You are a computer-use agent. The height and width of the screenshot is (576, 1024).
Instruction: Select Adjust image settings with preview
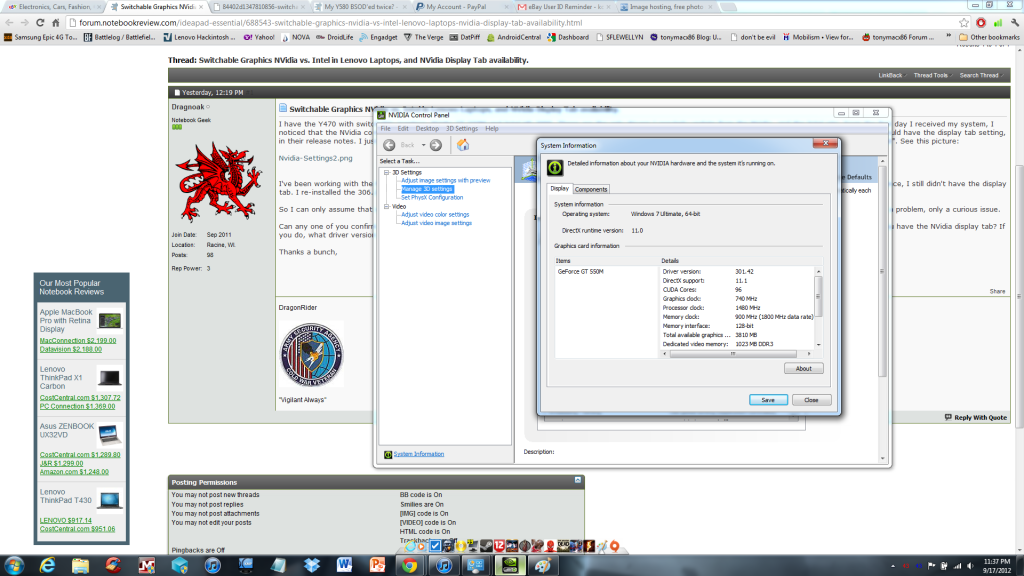coord(445,180)
